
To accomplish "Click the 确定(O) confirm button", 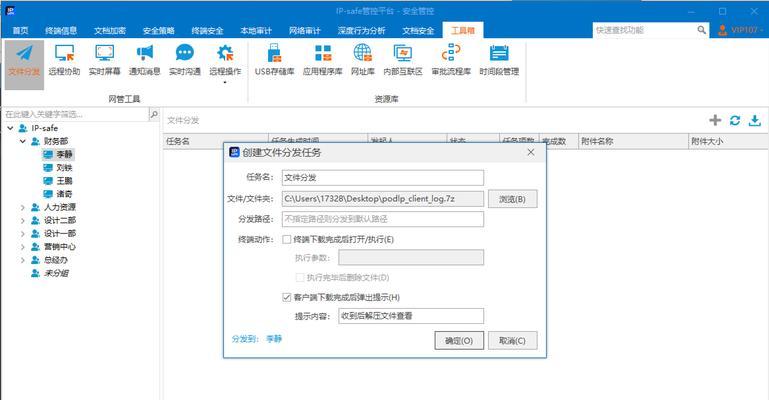I will click(459, 341).
